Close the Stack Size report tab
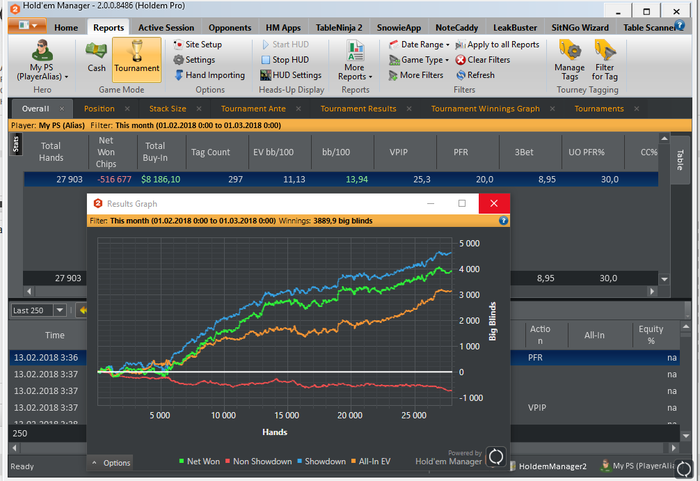 [199, 109]
